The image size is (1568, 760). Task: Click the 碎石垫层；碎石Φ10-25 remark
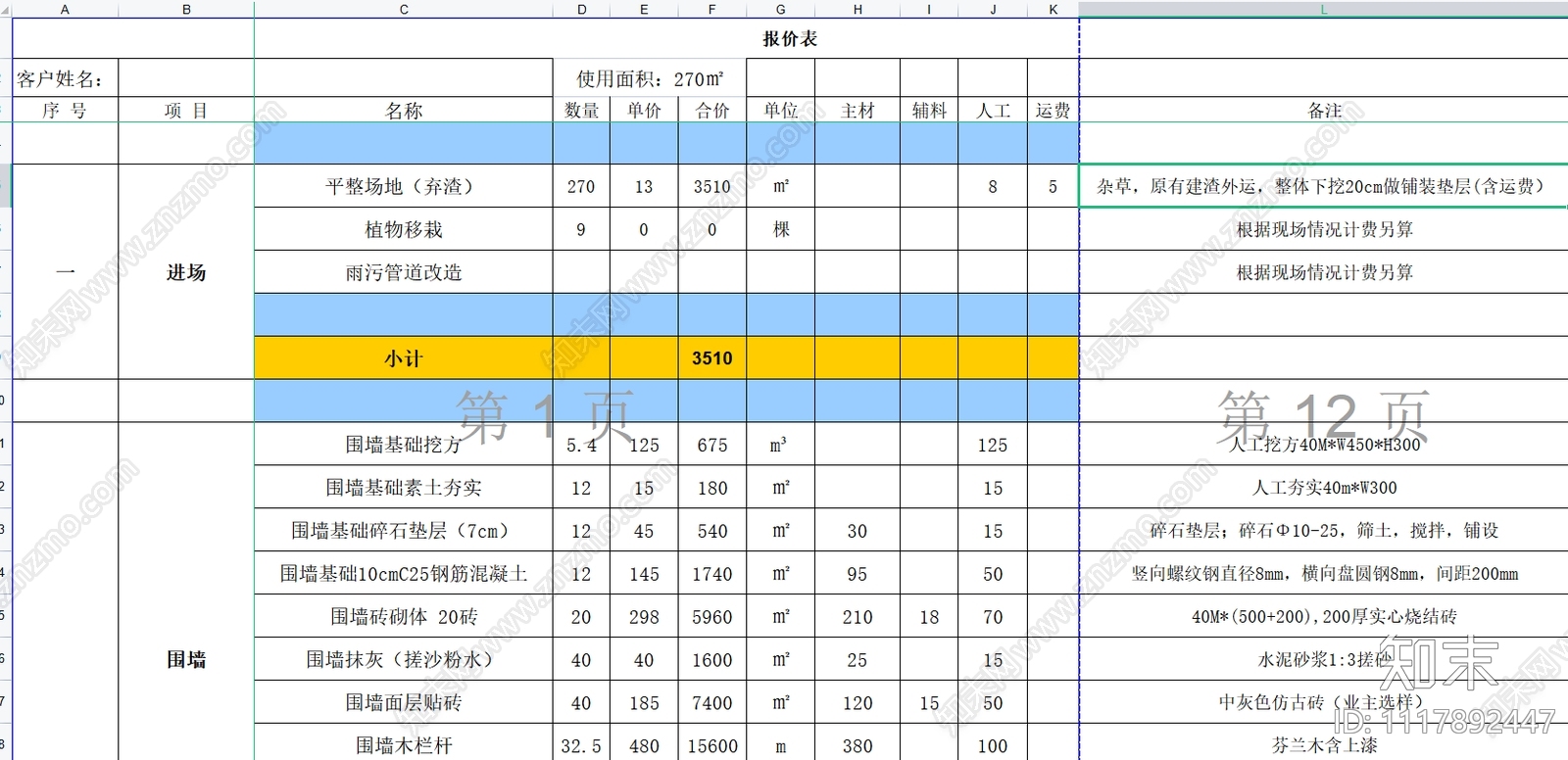(x=1324, y=531)
